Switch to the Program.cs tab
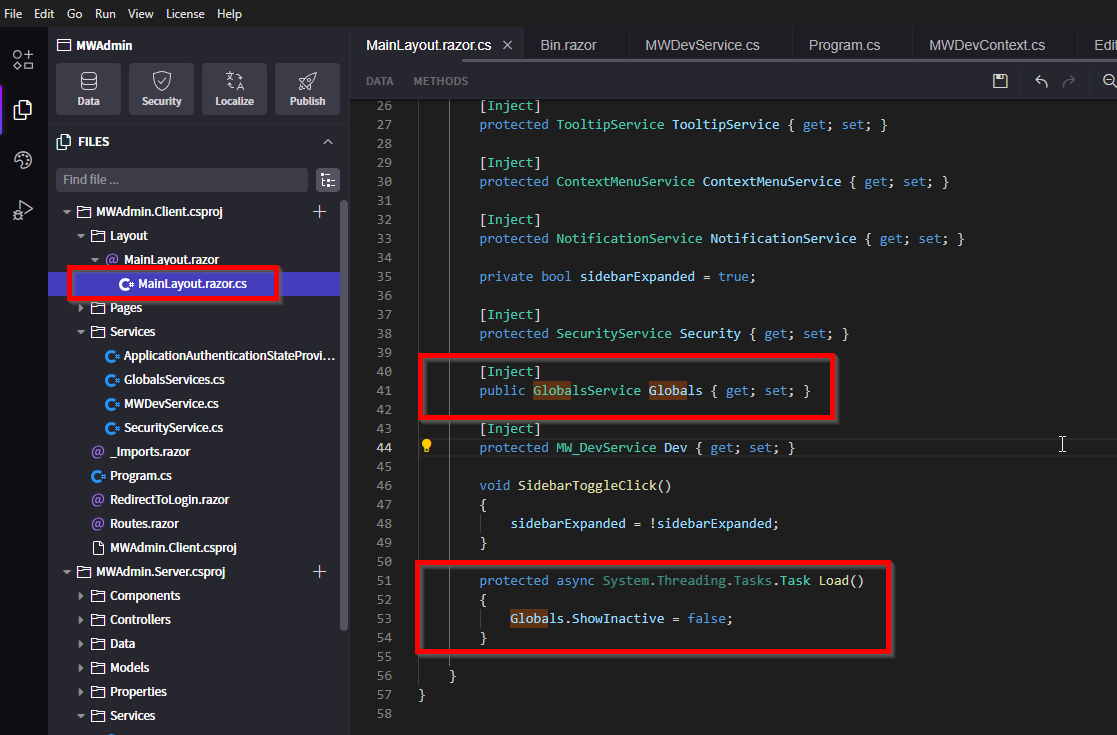The image size is (1117, 735). pos(845,44)
